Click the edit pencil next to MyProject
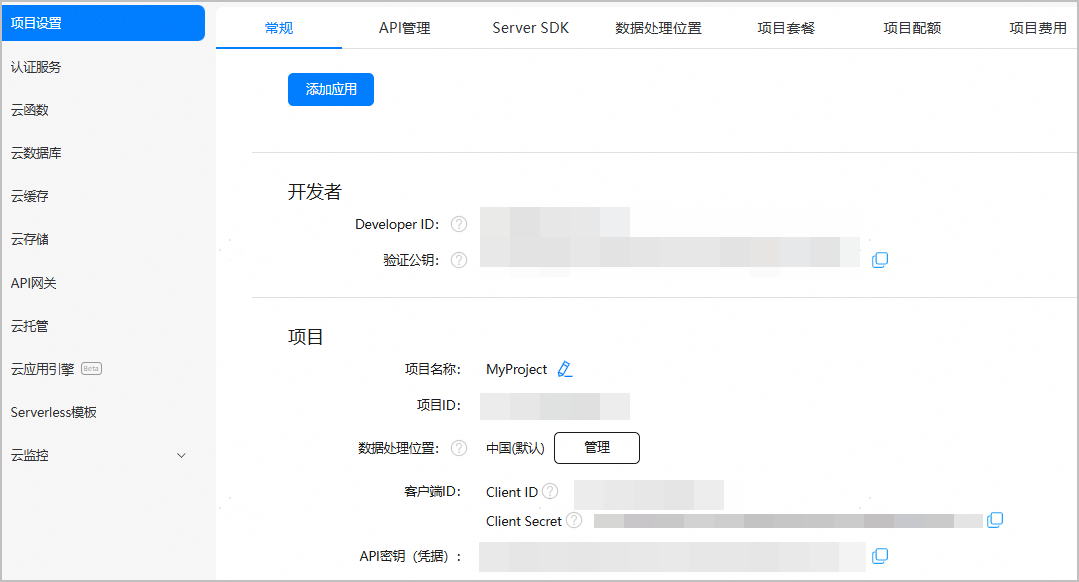Viewport: 1079px width, 582px height. coord(565,369)
